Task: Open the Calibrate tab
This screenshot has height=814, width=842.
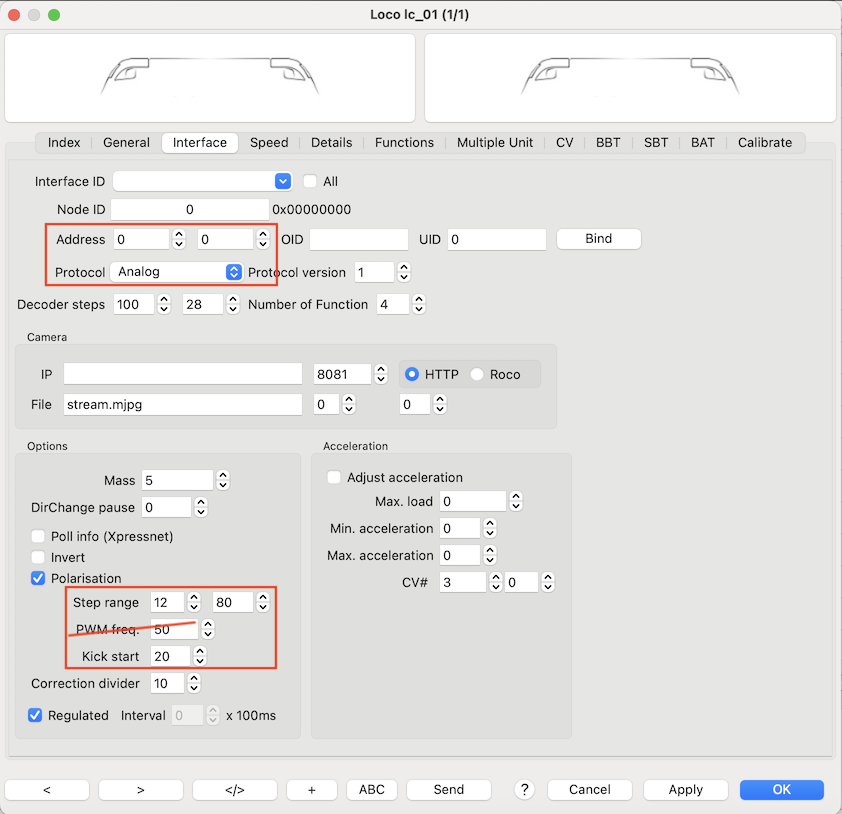Action: click(x=764, y=142)
